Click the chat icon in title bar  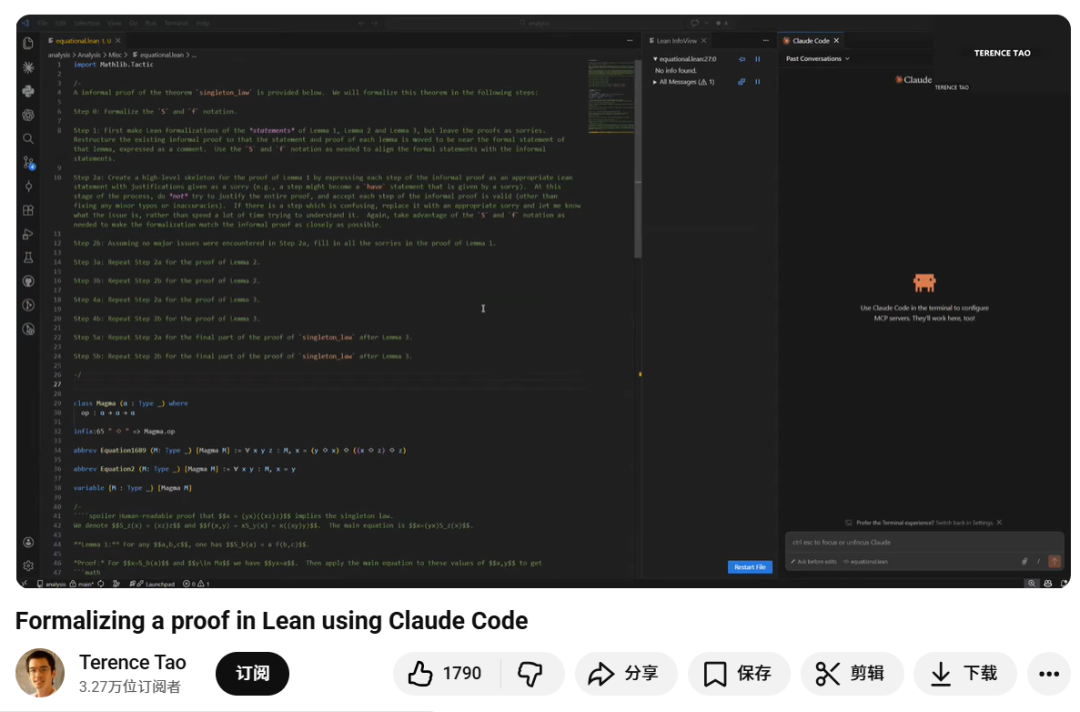pos(694,23)
